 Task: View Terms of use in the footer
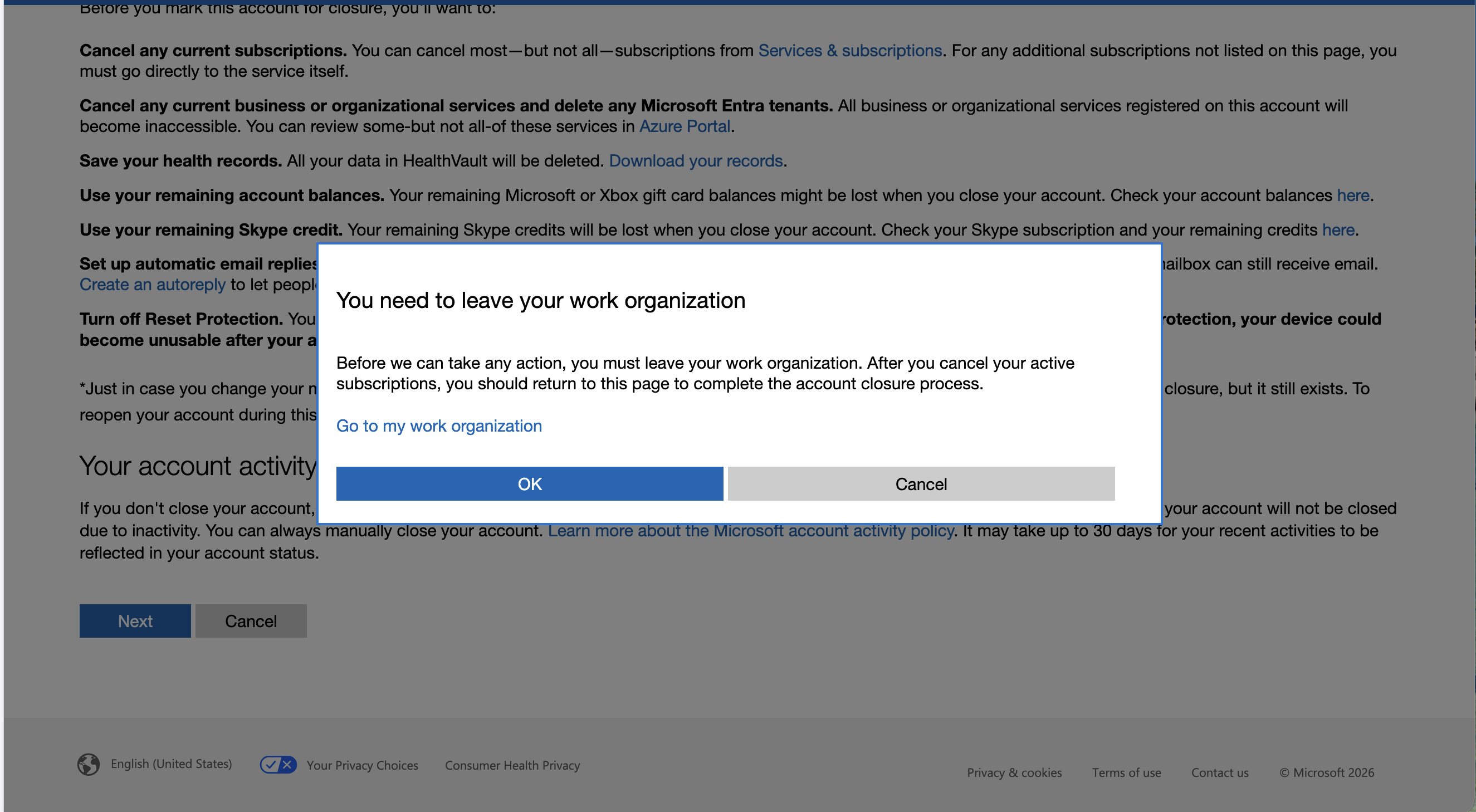tap(1126, 772)
